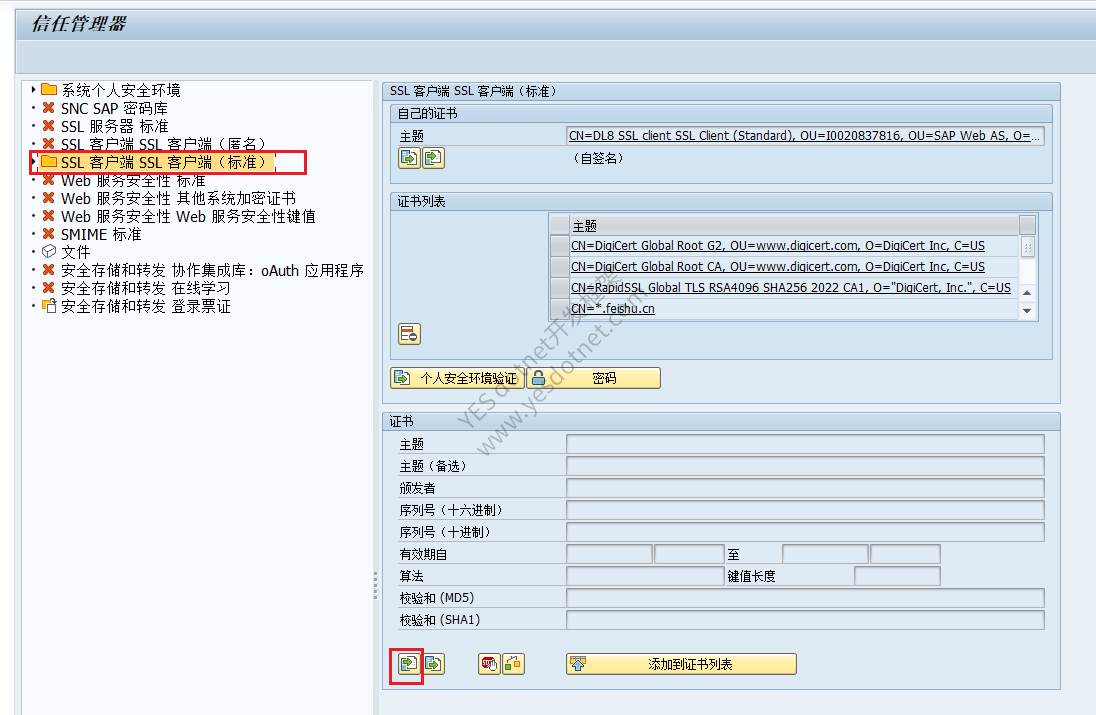Select the row marker for DigiCert Global Root G2
The width and height of the screenshot is (1096, 715).
click(559, 246)
